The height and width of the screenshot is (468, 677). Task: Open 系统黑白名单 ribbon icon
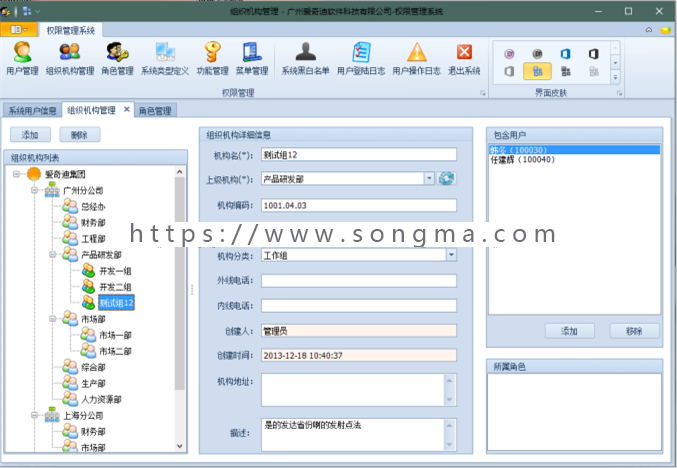tap(305, 58)
